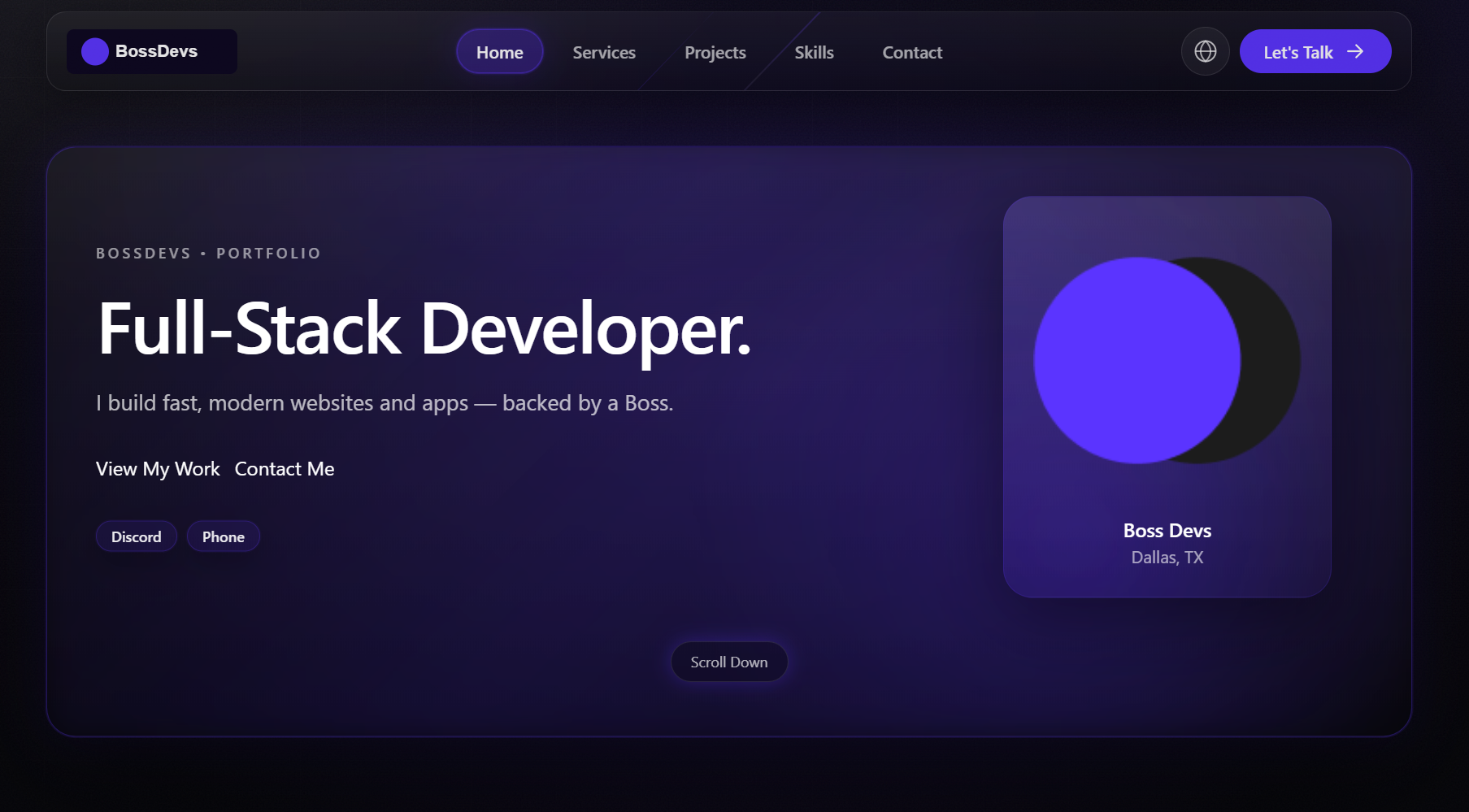Click the BossDevs brand name text
The height and width of the screenshot is (812, 1469).
156,51
